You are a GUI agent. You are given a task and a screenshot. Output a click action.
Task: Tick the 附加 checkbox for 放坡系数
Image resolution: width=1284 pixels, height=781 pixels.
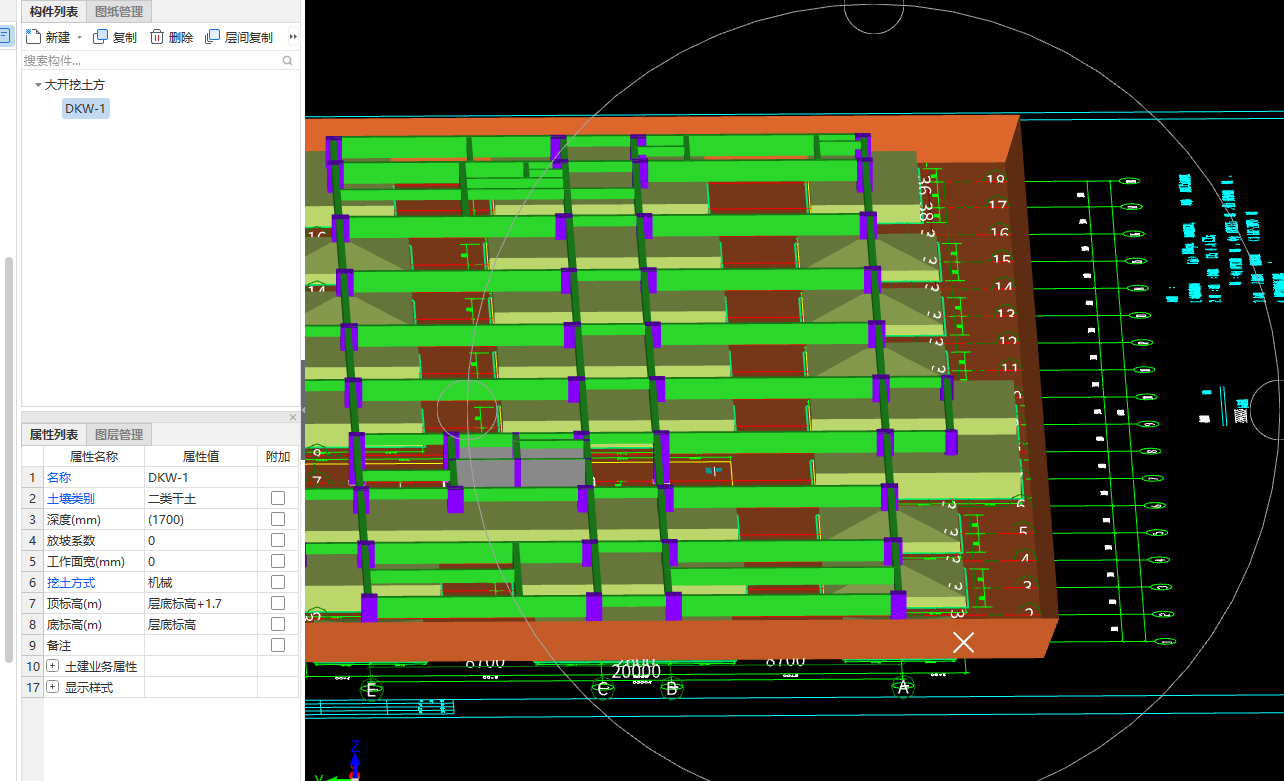click(x=278, y=540)
